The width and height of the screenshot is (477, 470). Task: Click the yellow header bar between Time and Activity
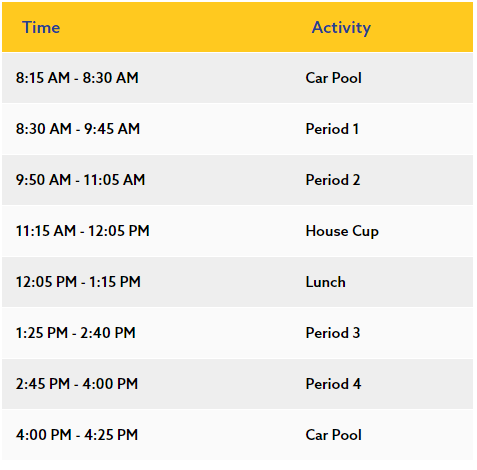coord(186,27)
